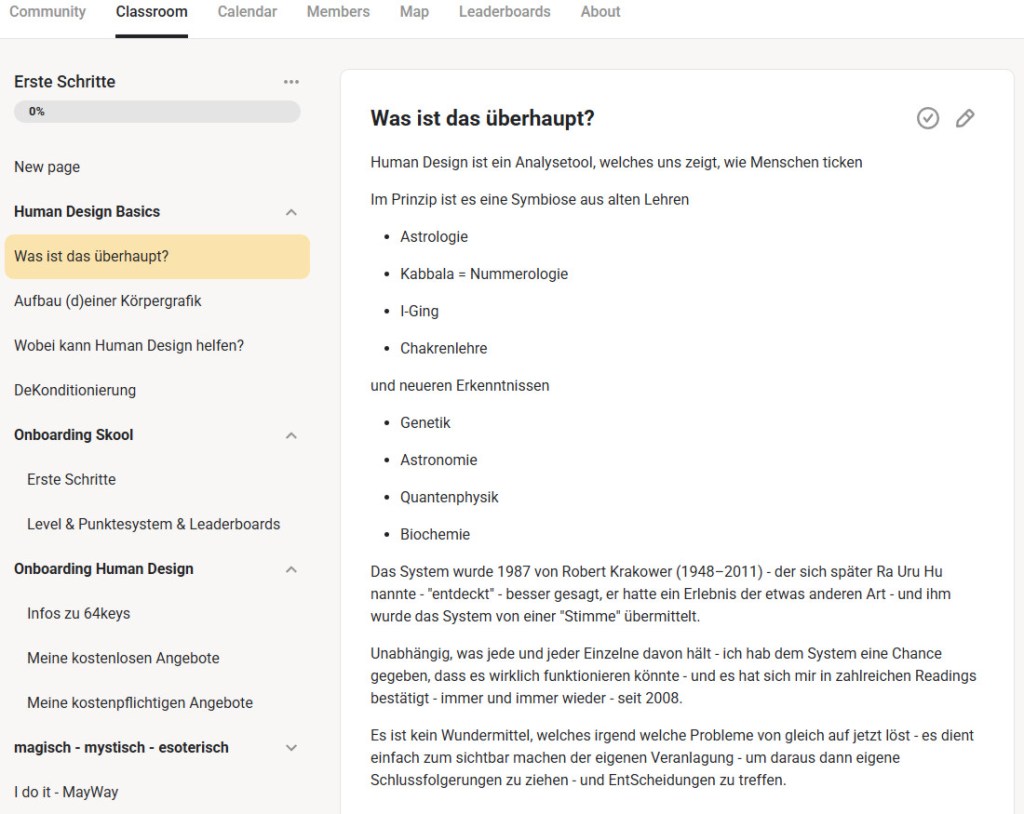
Task: Collapse the Human Design Basics section
Action: (291, 212)
